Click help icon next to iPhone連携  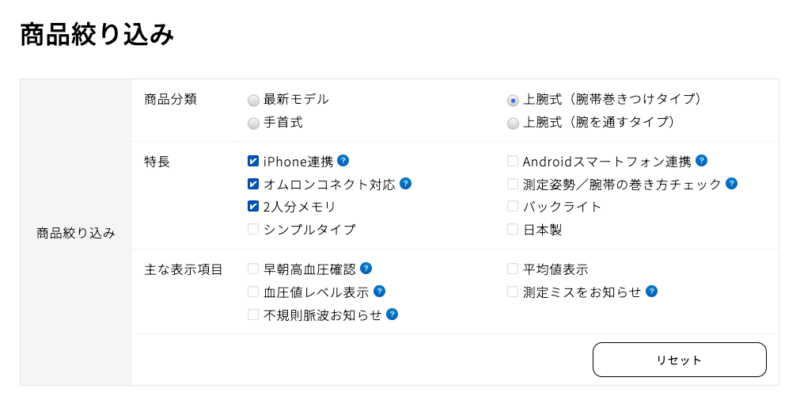coord(343,160)
